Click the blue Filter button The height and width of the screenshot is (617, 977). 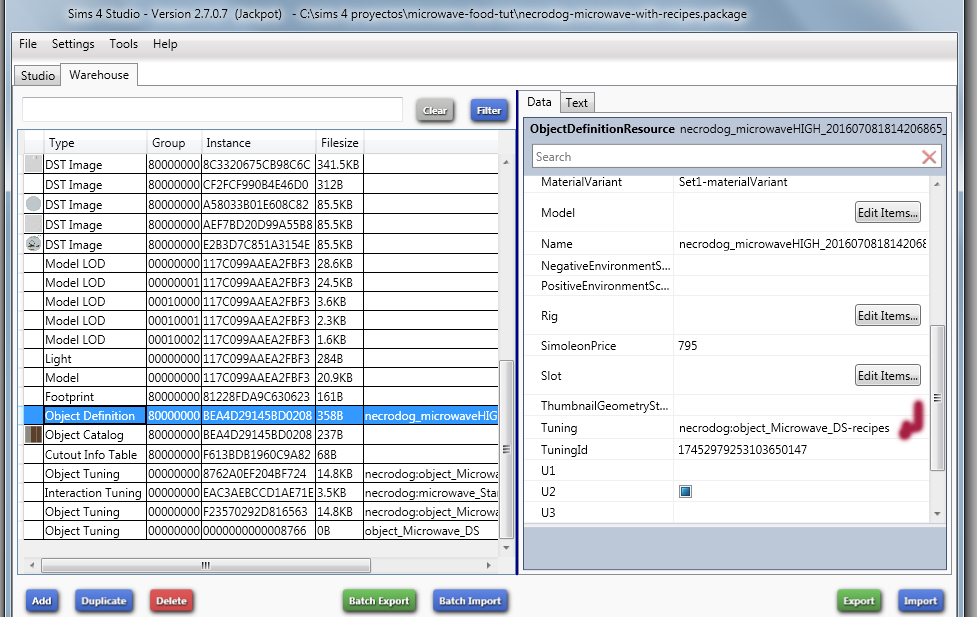click(x=488, y=110)
